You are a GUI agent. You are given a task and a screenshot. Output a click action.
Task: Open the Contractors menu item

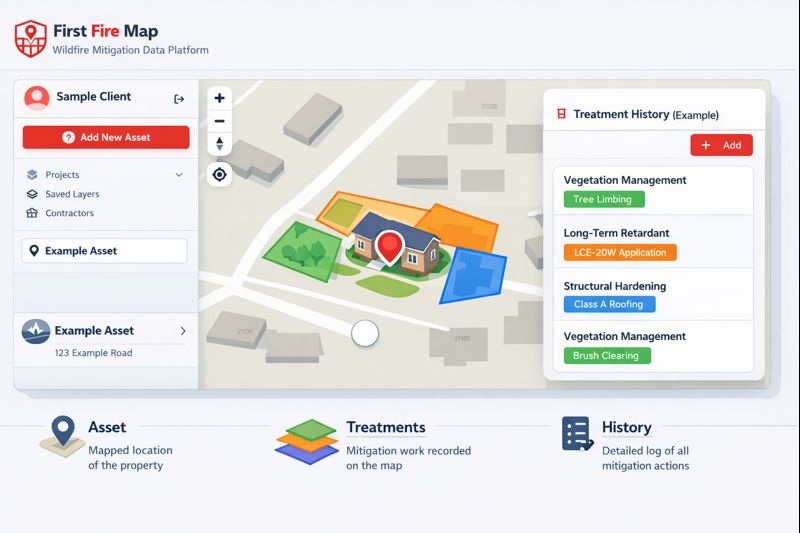pyautogui.click(x=69, y=213)
